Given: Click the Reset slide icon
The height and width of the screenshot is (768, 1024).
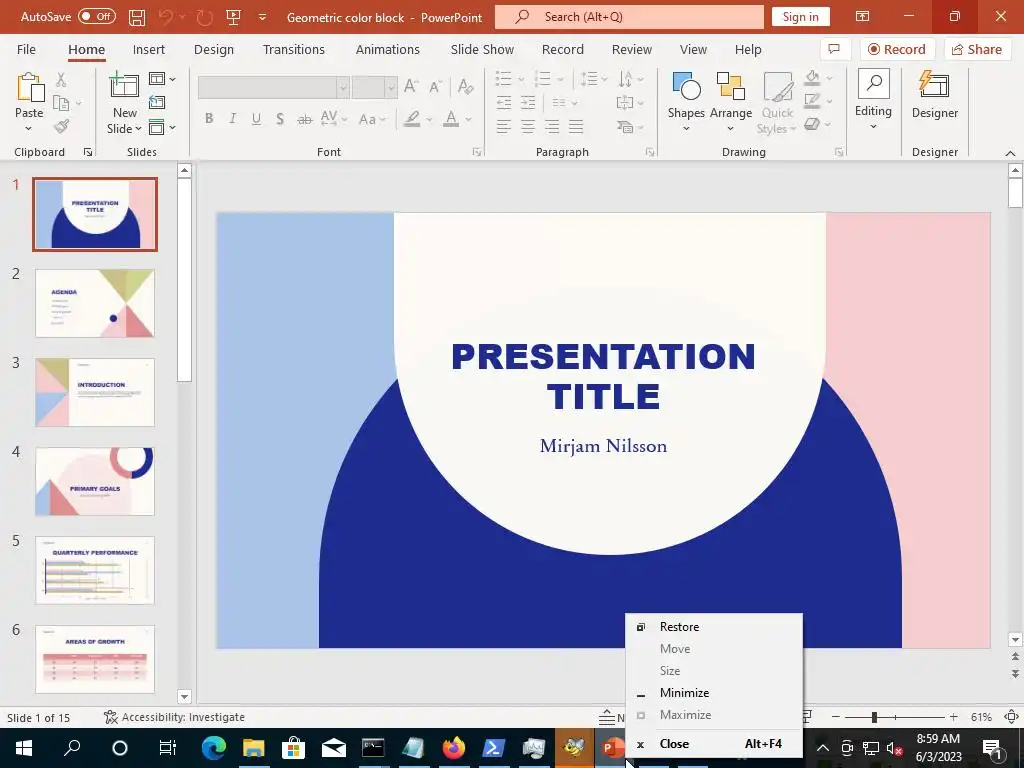Looking at the screenshot, I should point(157,102).
